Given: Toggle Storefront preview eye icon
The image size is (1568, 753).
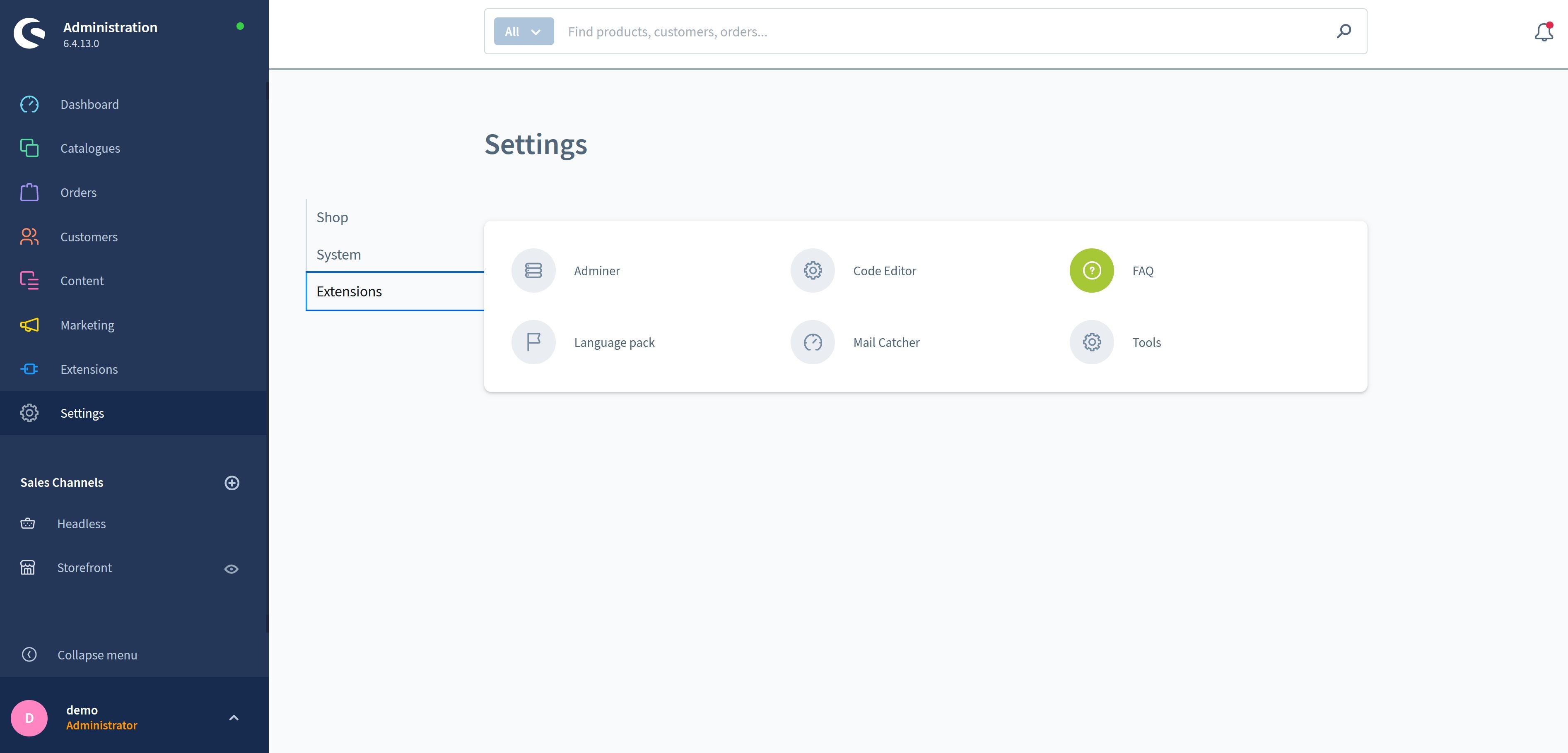Looking at the screenshot, I should [231, 569].
